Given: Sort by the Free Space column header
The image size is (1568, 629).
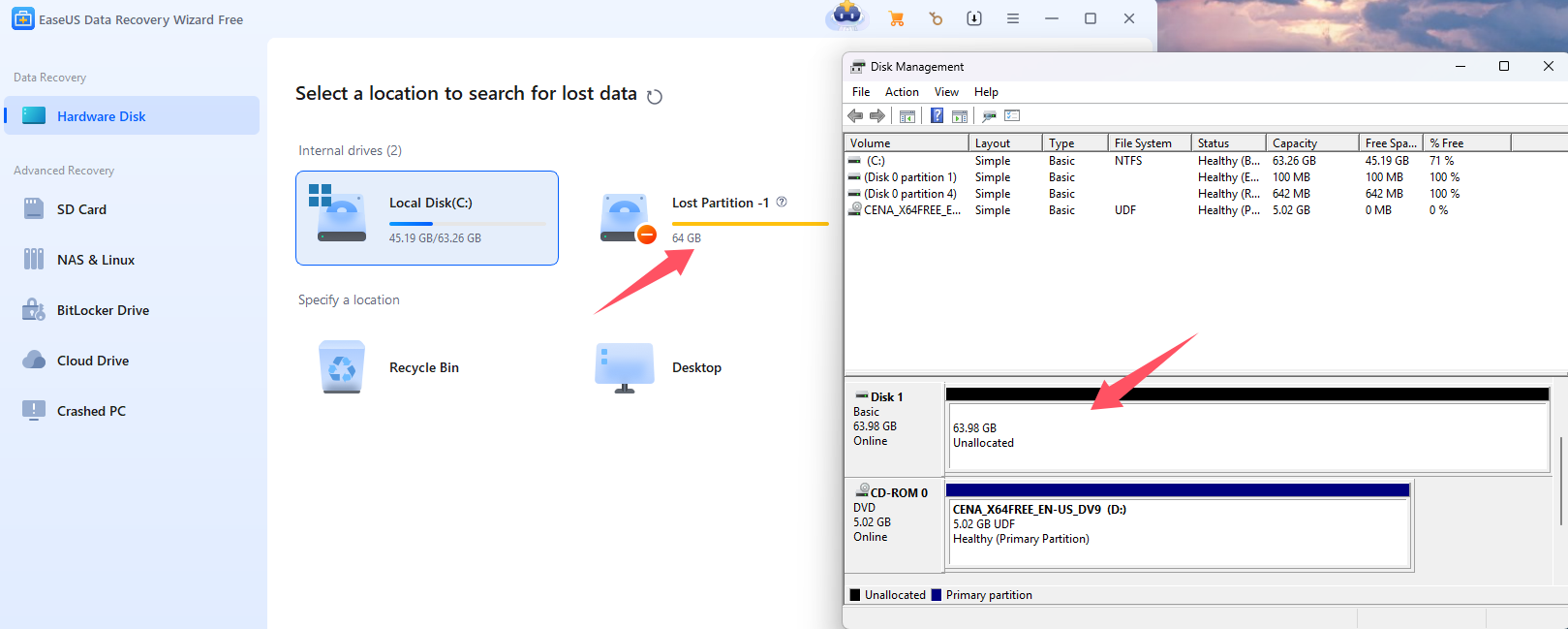Looking at the screenshot, I should coord(1392,142).
